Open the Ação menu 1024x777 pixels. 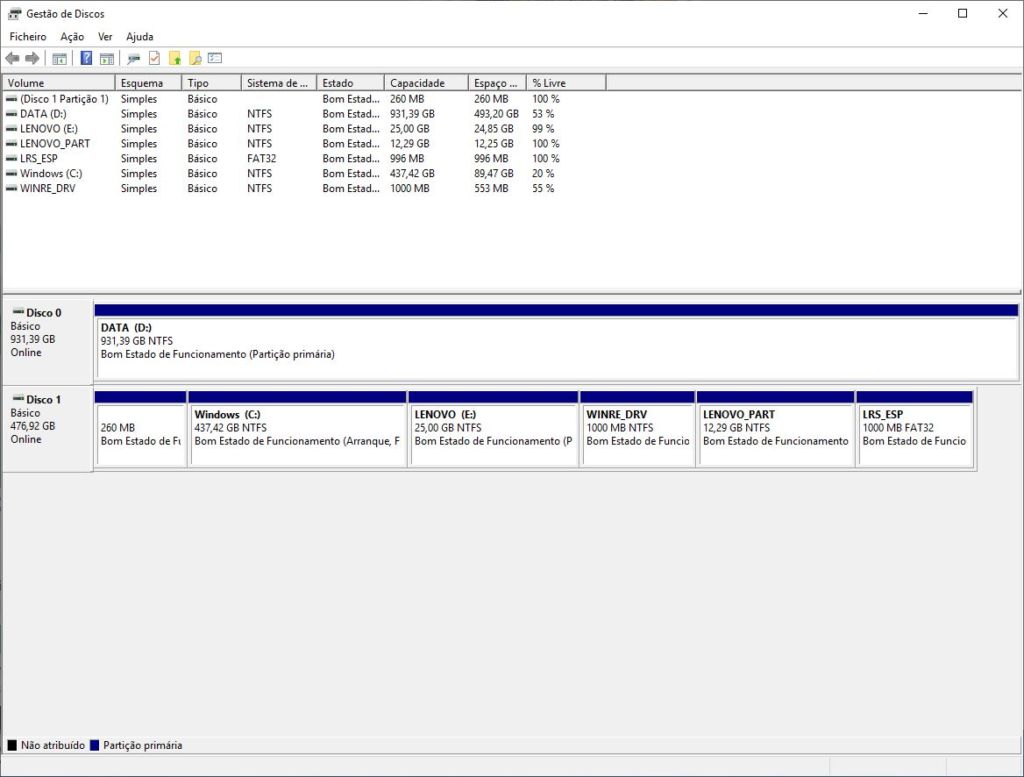tap(72, 36)
